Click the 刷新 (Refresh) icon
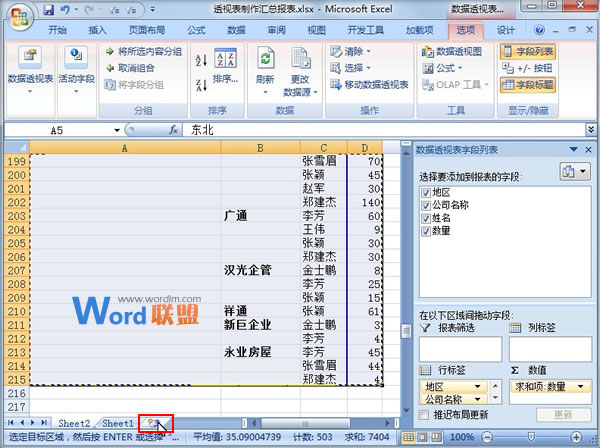The height and width of the screenshot is (448, 600). pos(265,57)
